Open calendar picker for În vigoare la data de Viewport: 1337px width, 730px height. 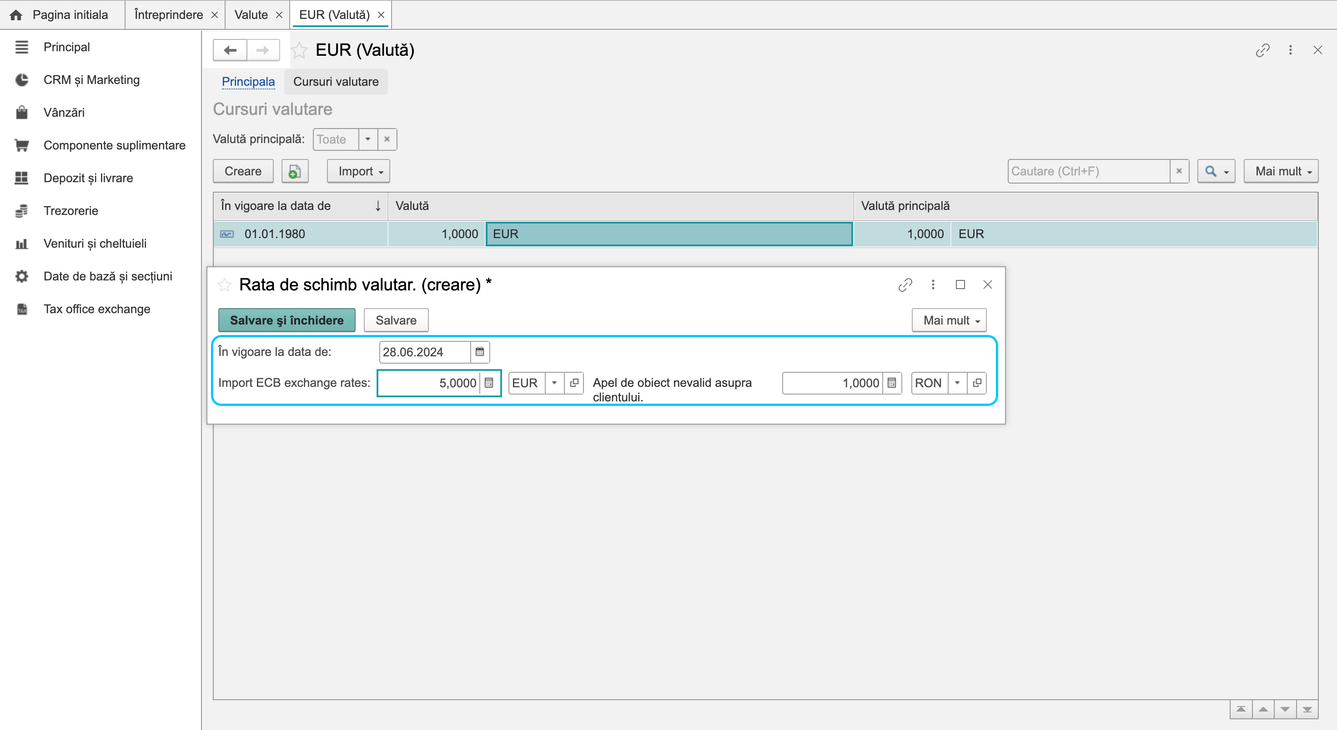tap(480, 352)
